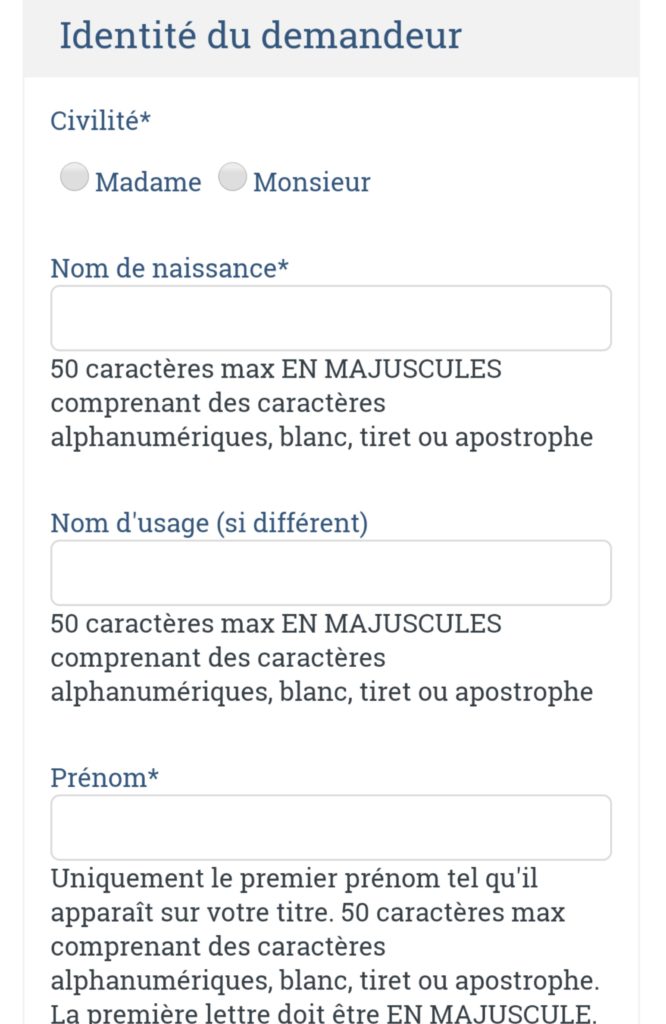Select the Monsieur radio button
The image size is (666, 1024).
tap(232, 177)
